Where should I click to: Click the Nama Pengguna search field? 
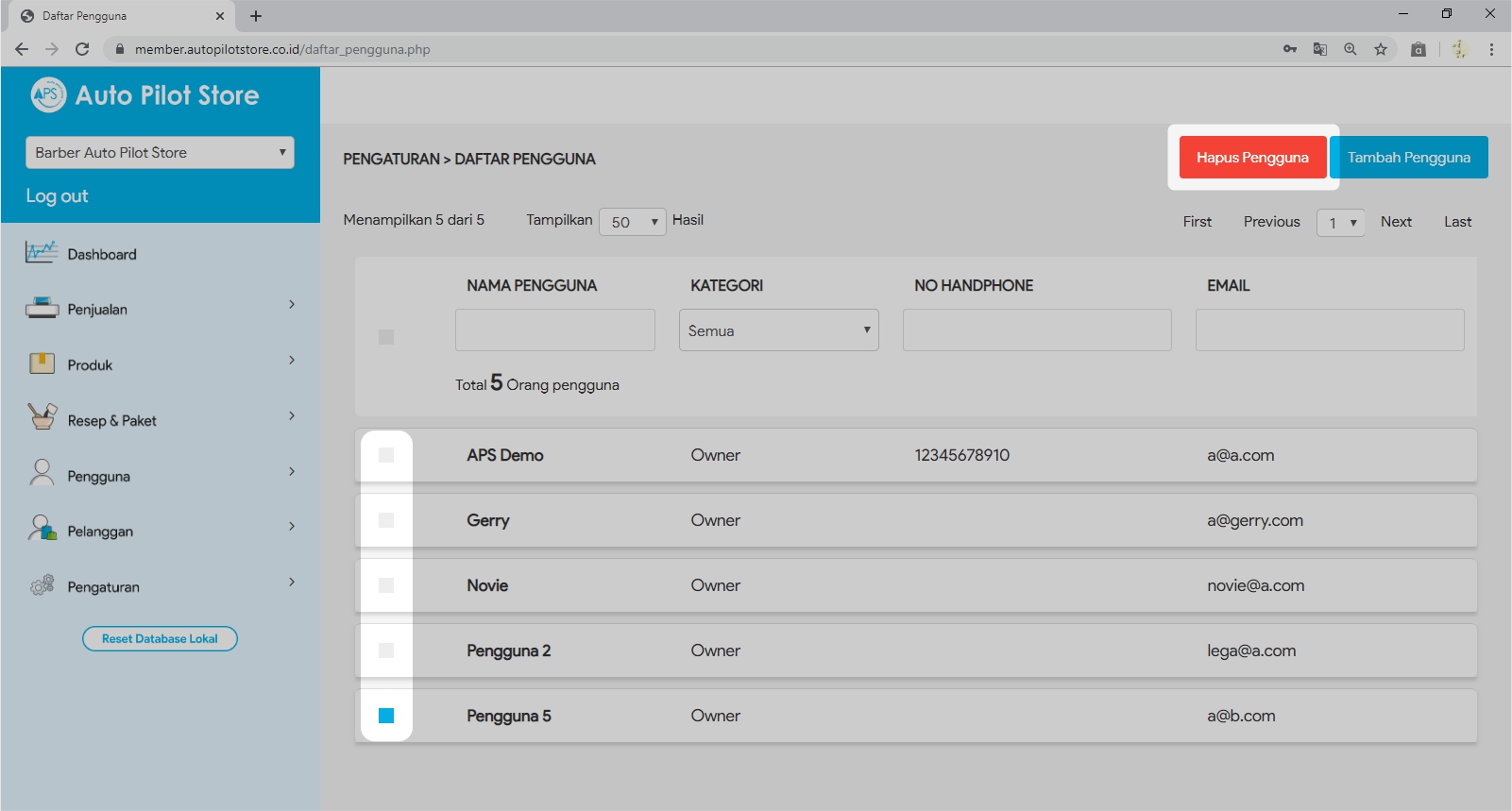(554, 330)
